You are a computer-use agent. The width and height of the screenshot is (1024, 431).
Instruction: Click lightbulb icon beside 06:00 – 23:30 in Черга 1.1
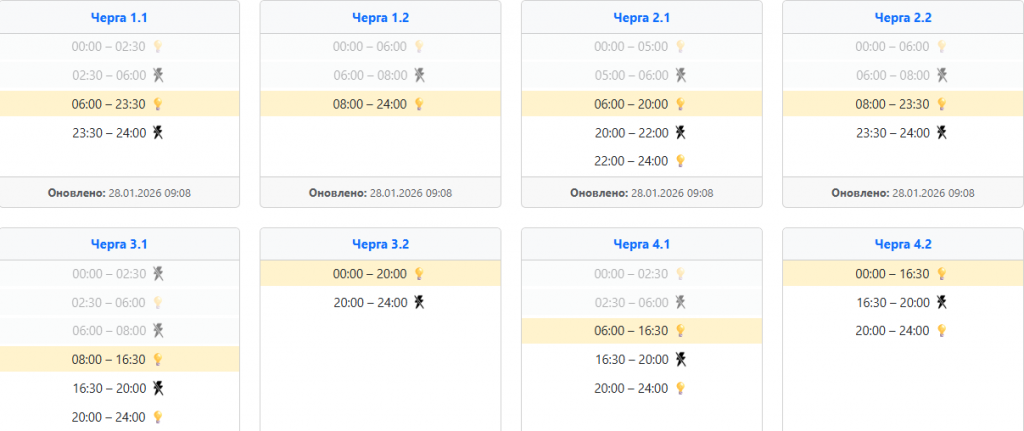click(157, 104)
